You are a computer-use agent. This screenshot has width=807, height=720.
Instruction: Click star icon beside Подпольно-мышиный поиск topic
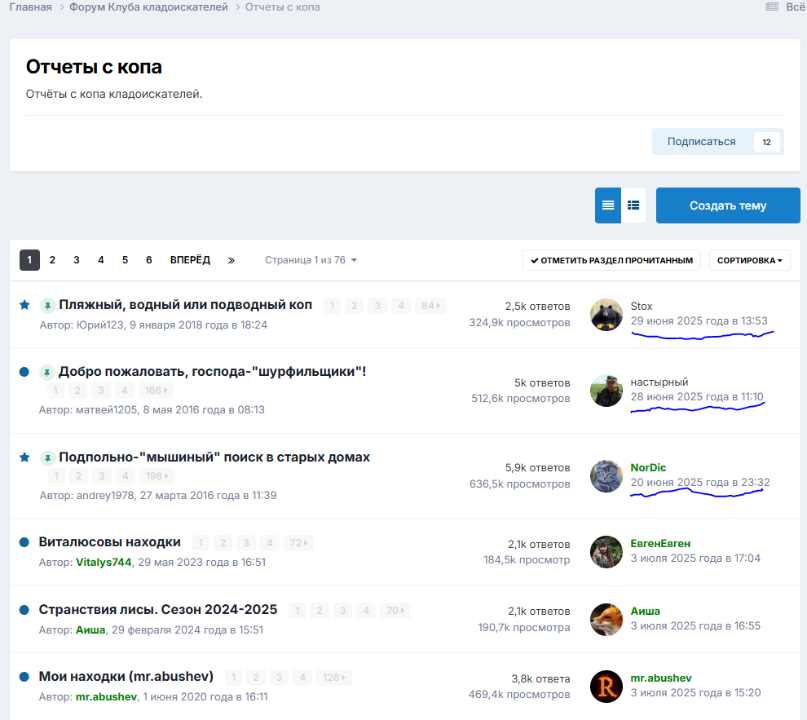coord(24,457)
